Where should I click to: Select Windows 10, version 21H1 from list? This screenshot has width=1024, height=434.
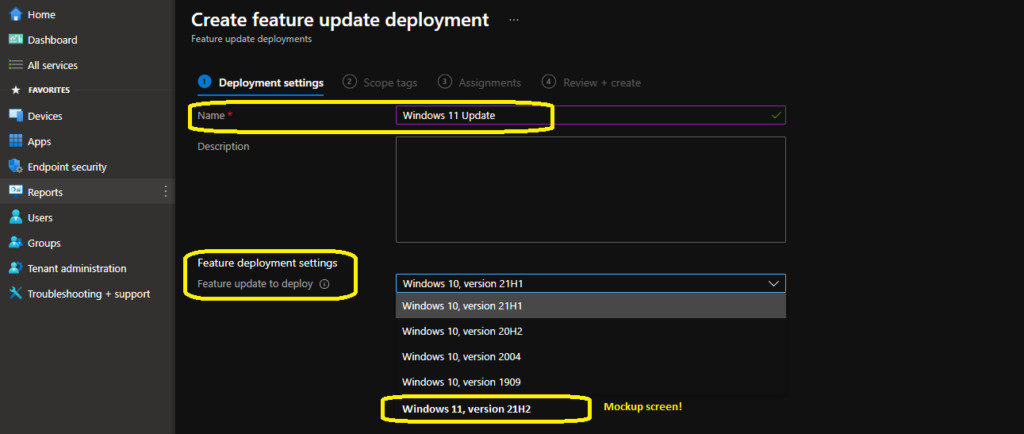(590, 305)
